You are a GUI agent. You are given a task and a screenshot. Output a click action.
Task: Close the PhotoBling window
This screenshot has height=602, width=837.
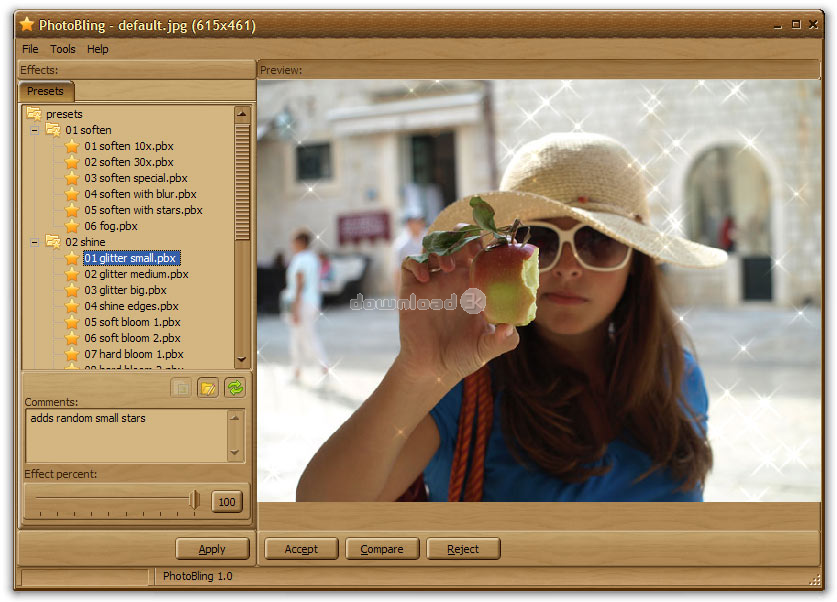[813, 25]
